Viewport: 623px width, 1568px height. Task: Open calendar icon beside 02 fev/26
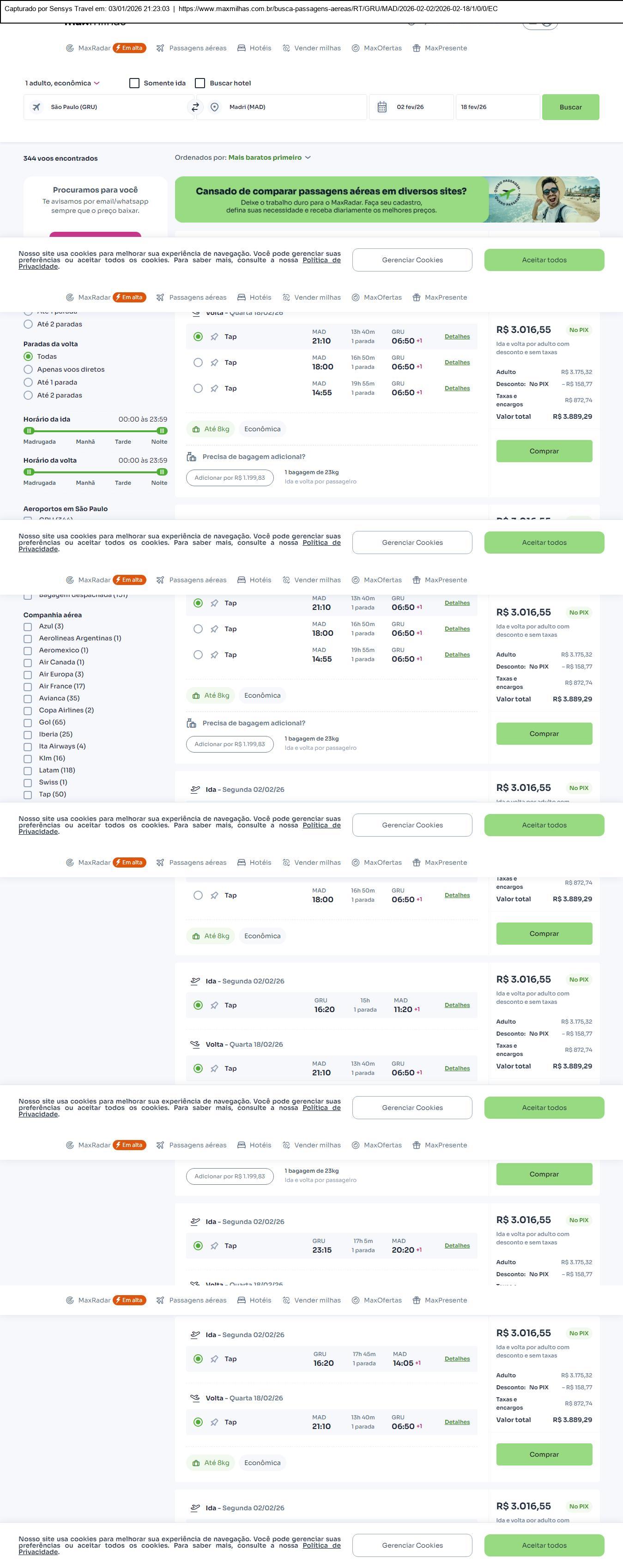382,107
